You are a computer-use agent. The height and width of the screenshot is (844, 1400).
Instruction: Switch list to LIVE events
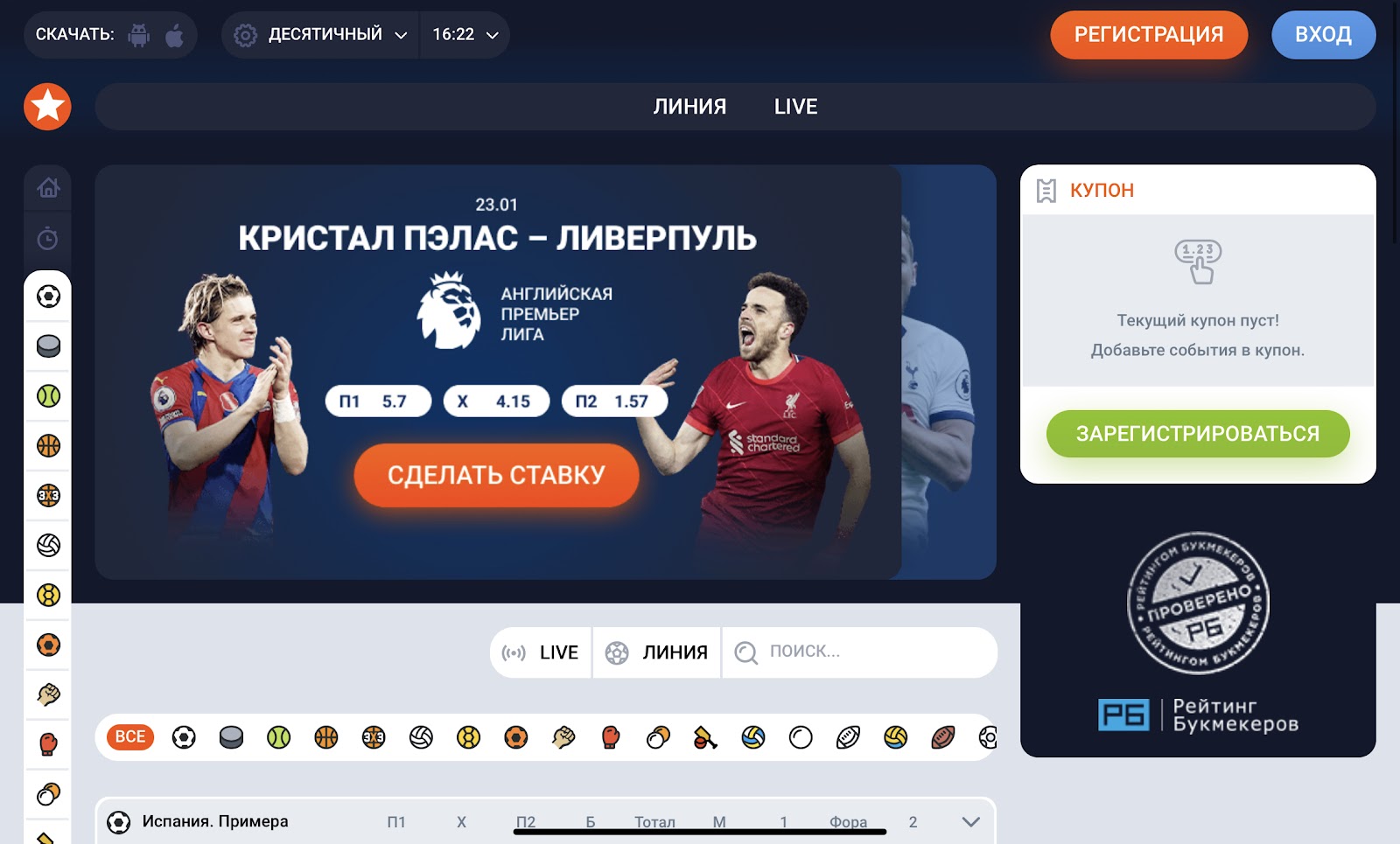click(541, 652)
